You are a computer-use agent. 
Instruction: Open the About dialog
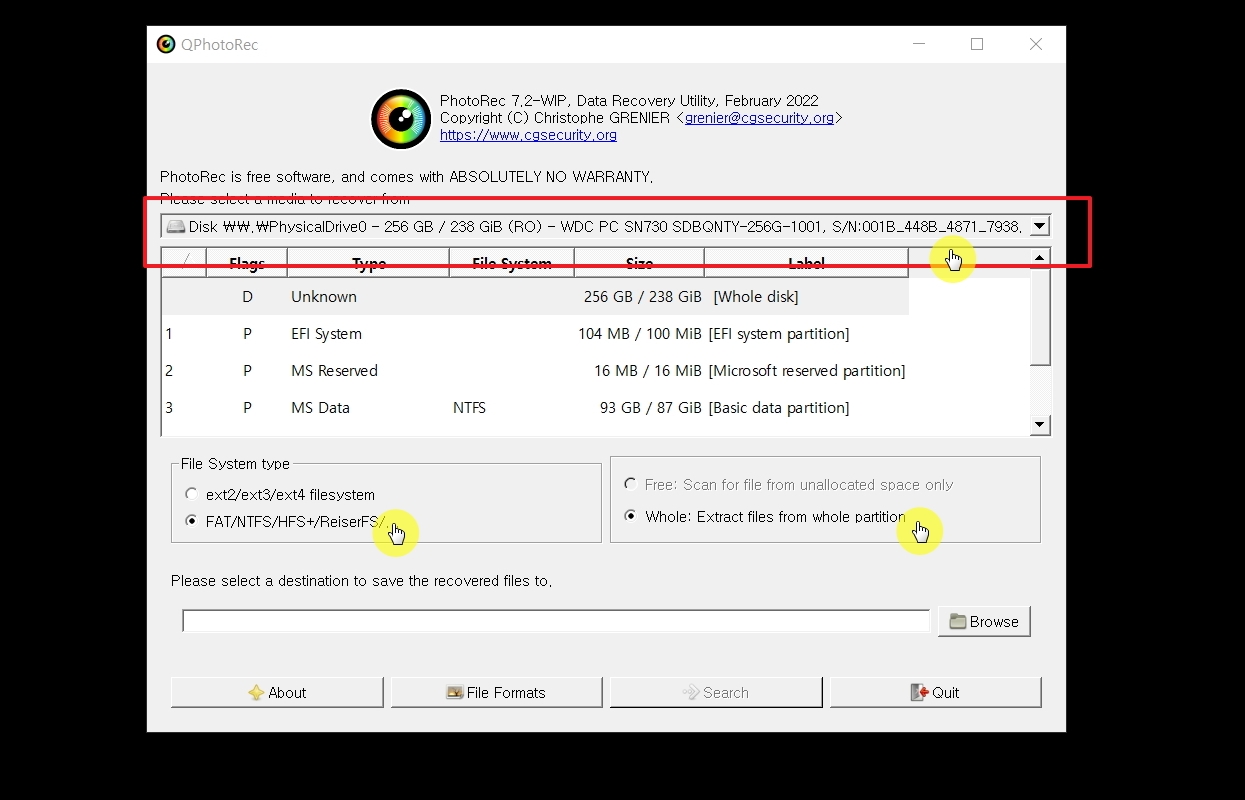[x=277, y=692]
